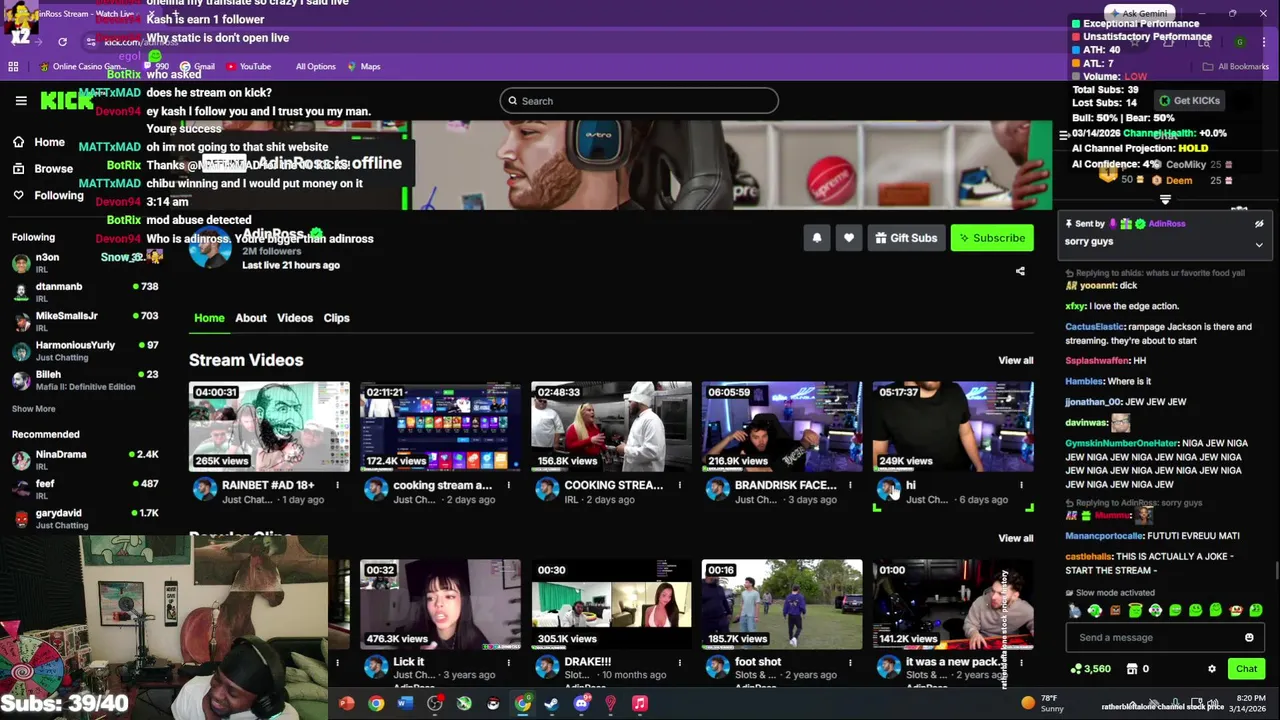Switch to the Clips tab

pyautogui.click(x=336, y=318)
